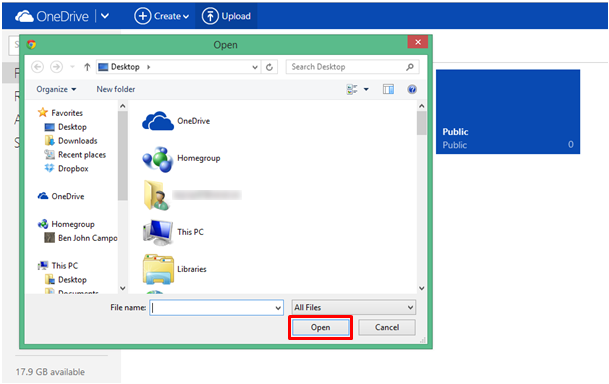609x384 pixels.
Task: Go forward in the file dialog
Action: tap(57, 67)
